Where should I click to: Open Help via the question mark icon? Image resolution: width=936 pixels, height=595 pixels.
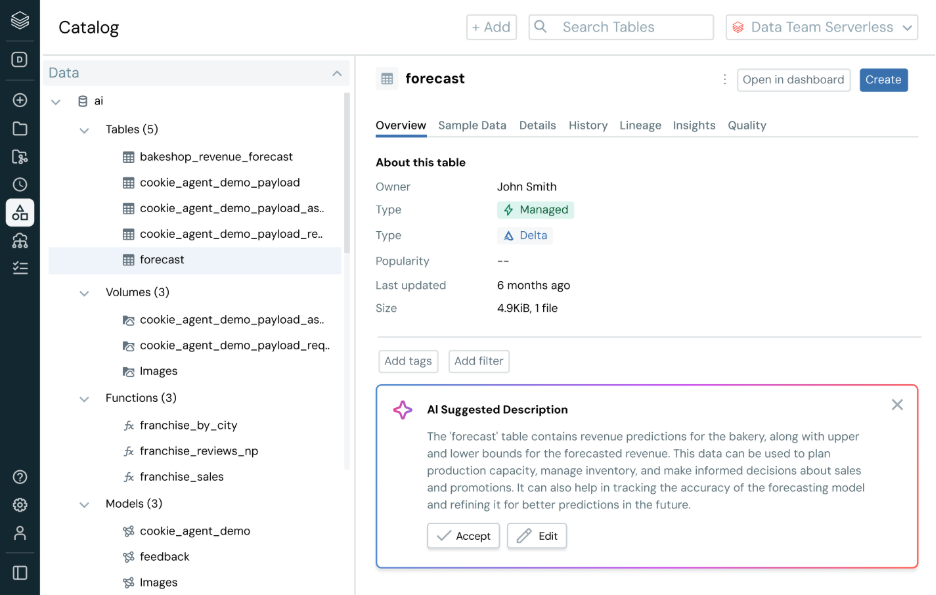coord(20,477)
